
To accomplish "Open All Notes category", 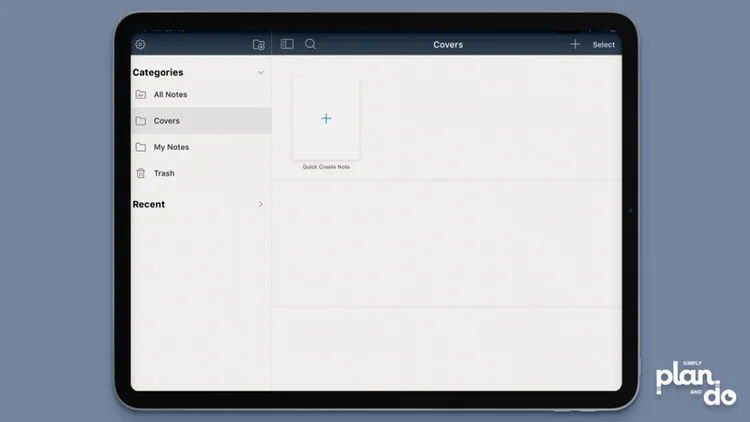I will (201, 95).
